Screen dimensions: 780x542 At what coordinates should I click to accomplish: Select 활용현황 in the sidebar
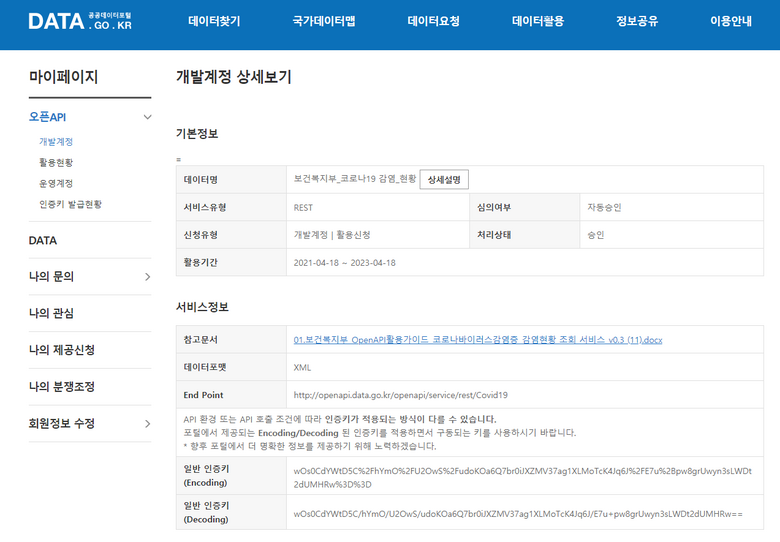coord(56,162)
